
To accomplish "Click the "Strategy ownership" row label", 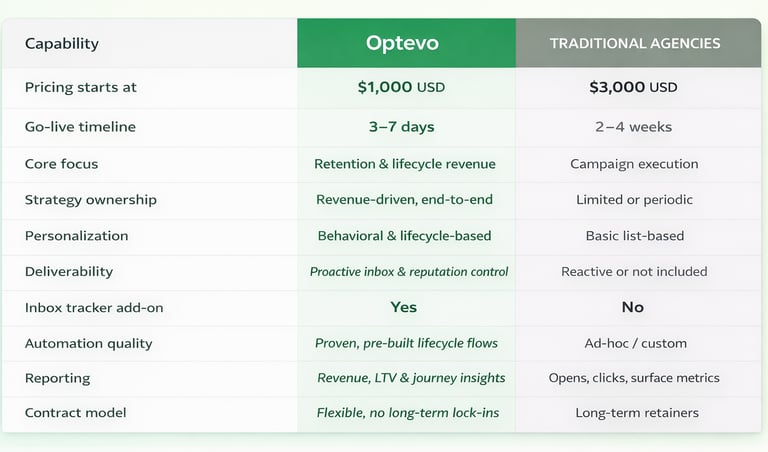I will [x=91, y=200].
